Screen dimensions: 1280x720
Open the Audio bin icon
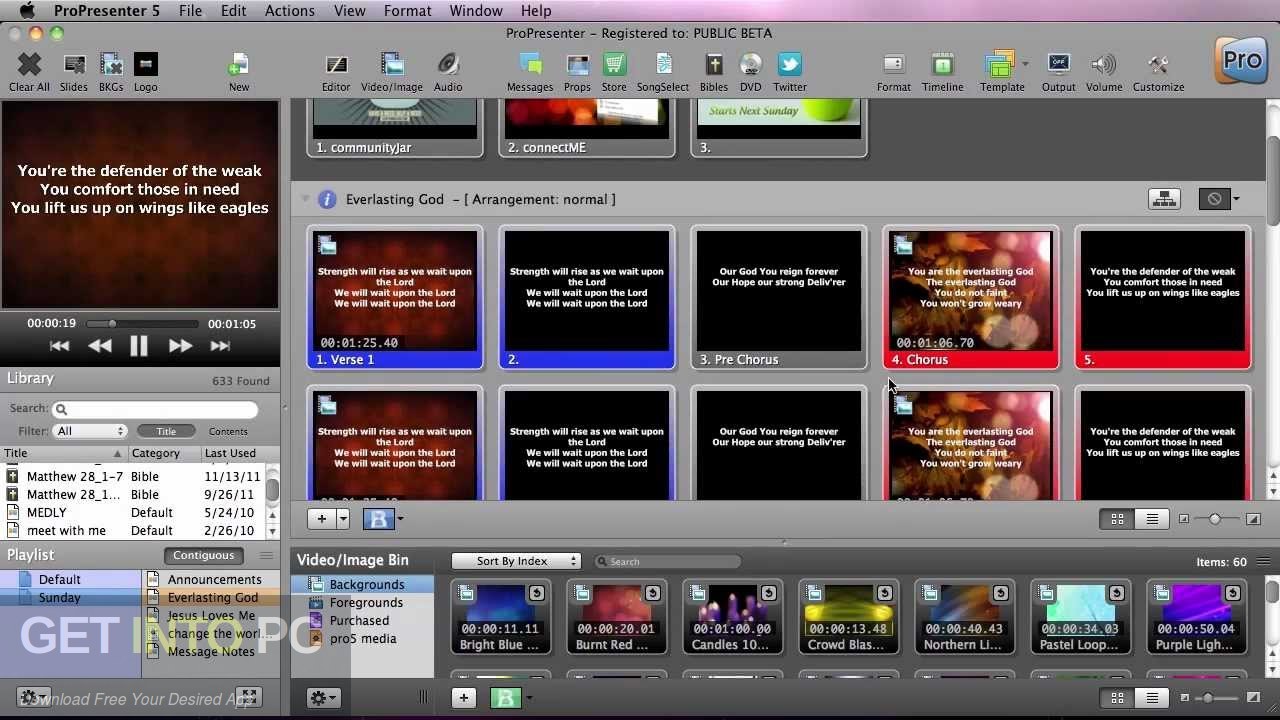[448, 65]
